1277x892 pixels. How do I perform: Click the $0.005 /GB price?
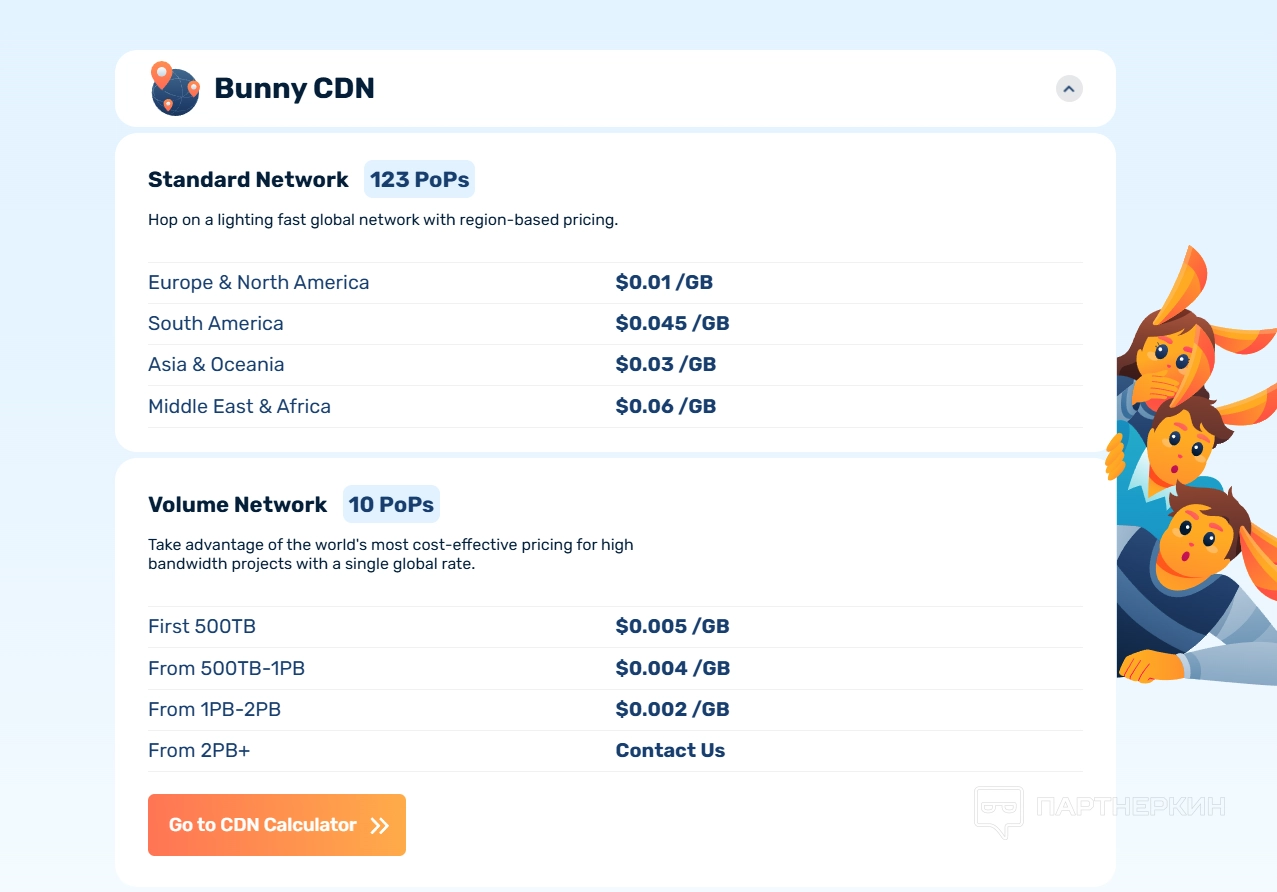pos(672,627)
